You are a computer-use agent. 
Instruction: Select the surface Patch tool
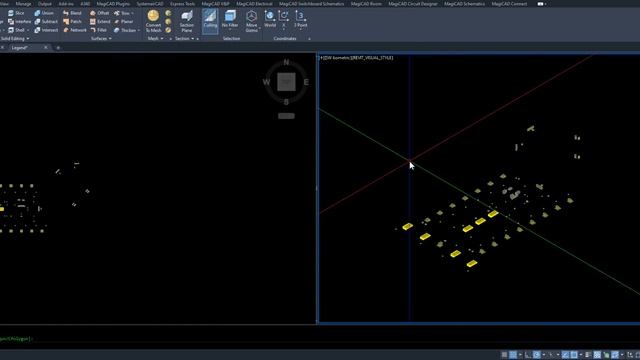pyautogui.click(x=72, y=22)
